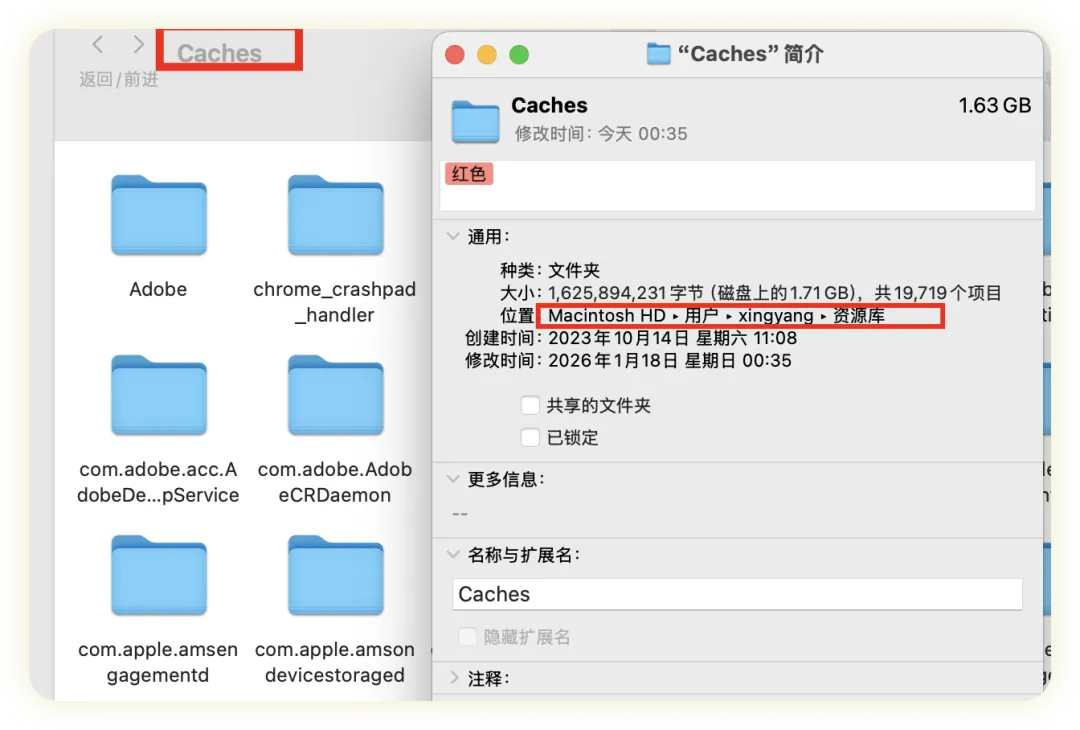The height and width of the screenshot is (730, 1080).
Task: Click the 种类: 文件夹 row
Action: pos(550,270)
